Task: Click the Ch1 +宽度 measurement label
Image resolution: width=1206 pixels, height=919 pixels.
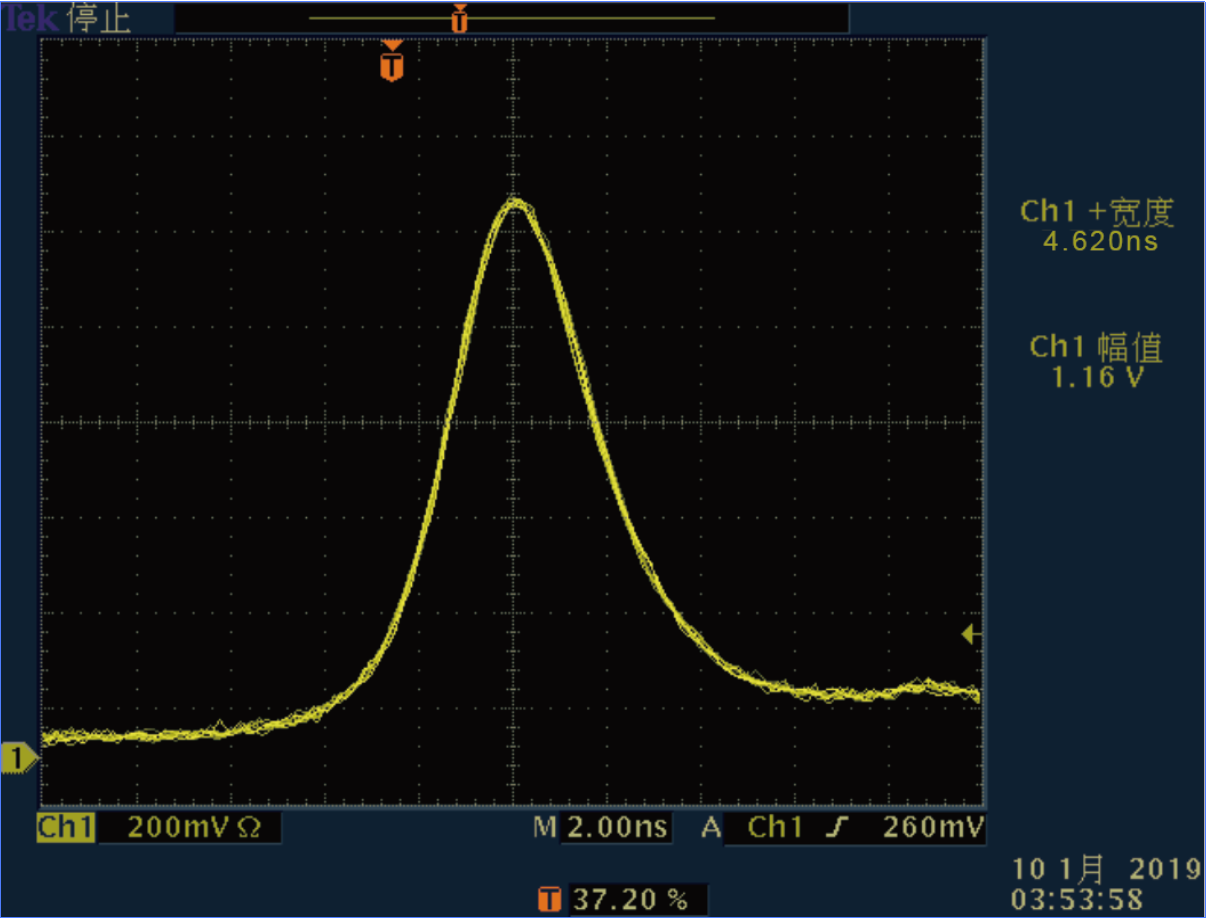Action: click(x=1096, y=212)
